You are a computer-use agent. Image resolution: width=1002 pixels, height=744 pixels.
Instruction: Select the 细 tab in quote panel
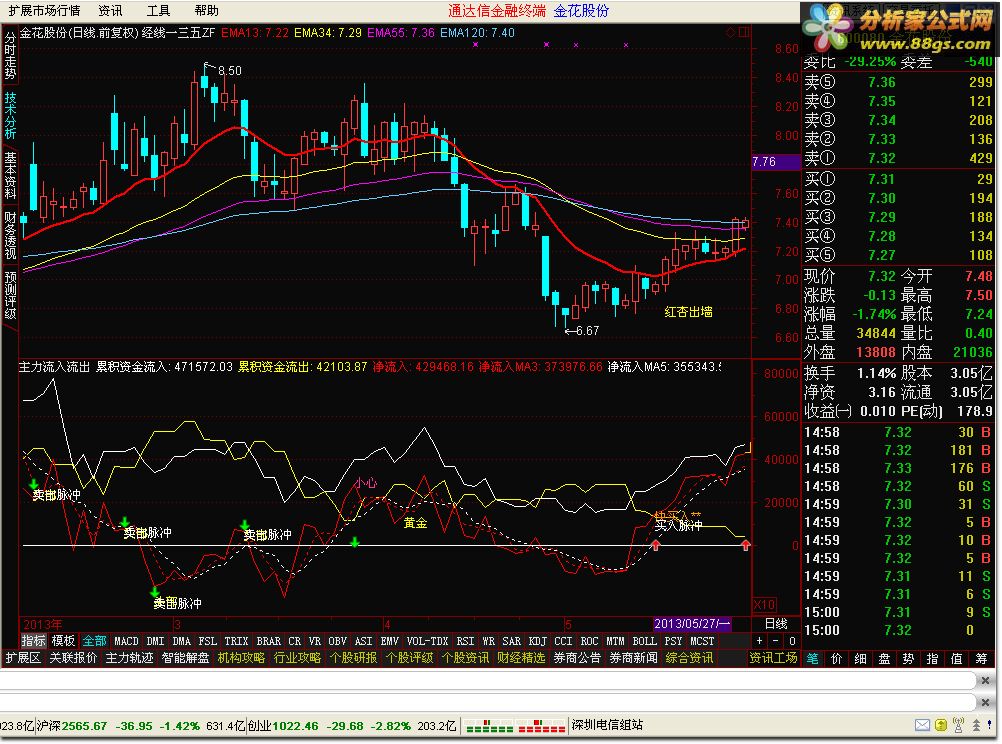860,658
